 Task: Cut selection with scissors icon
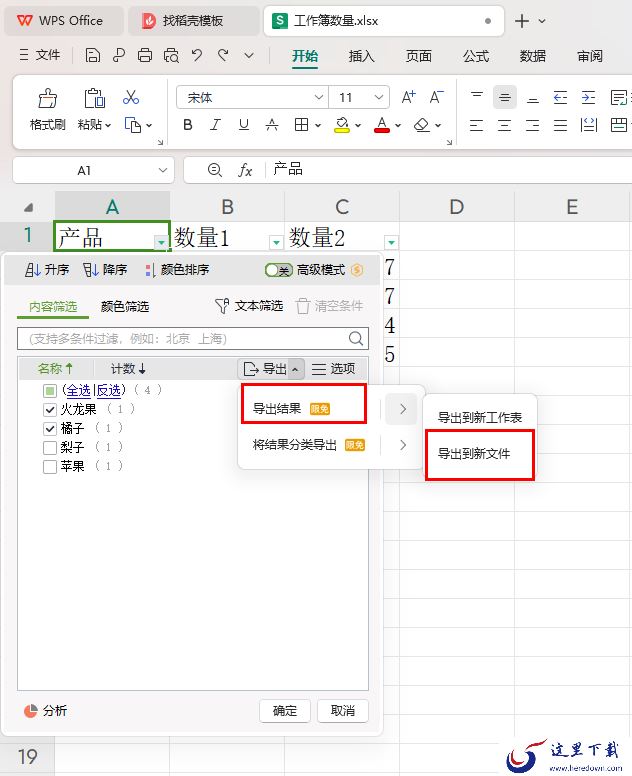[x=131, y=97]
